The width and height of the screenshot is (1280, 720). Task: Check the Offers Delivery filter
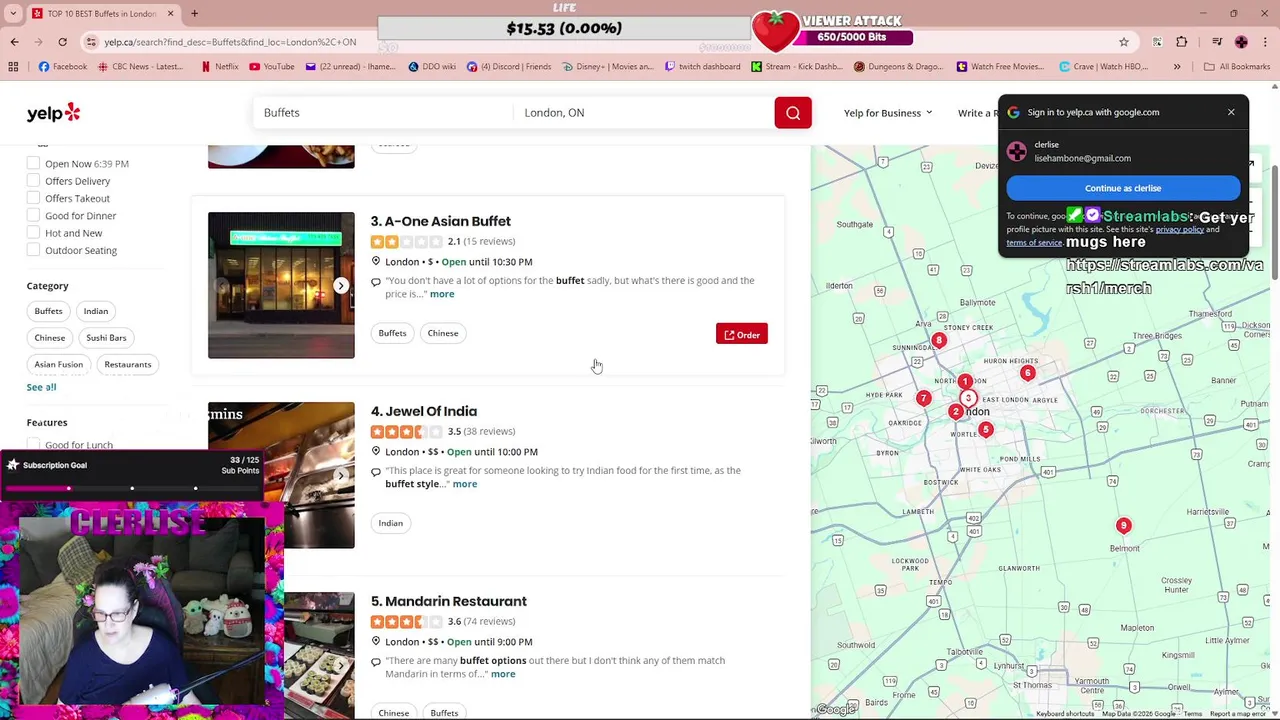(33, 181)
